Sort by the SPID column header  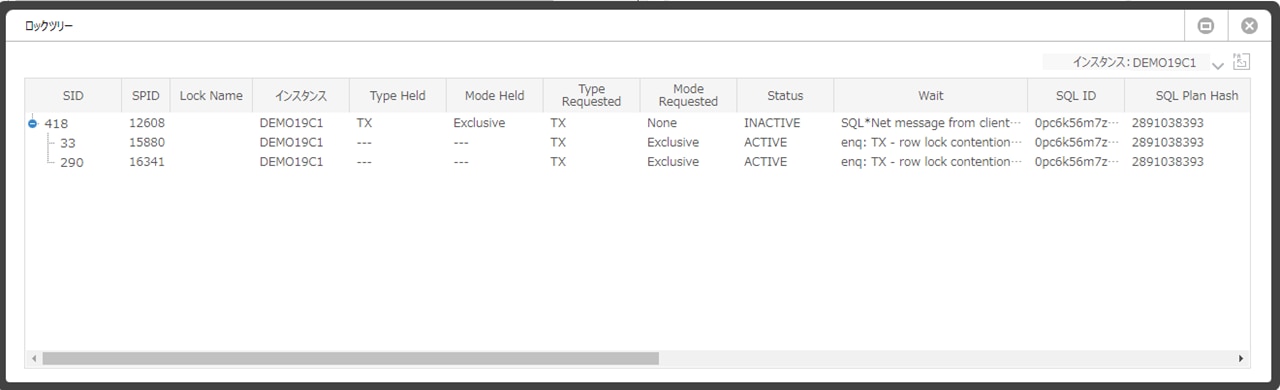click(146, 96)
